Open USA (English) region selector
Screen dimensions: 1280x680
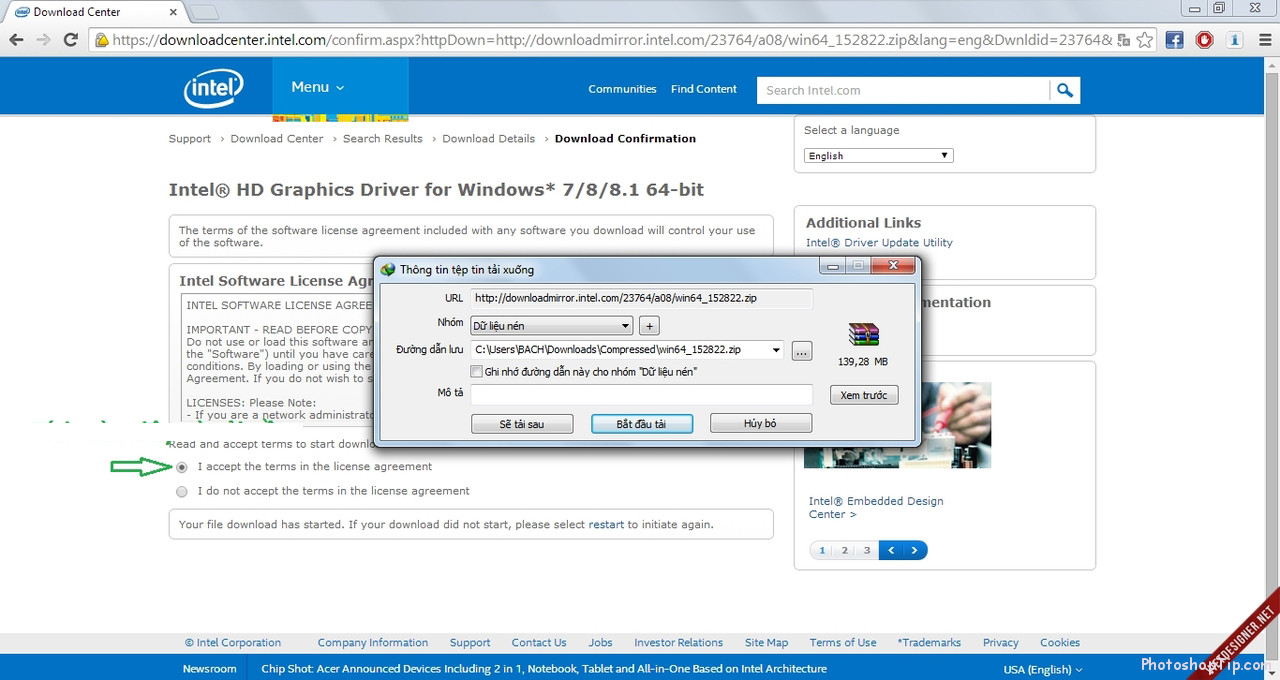1042,669
